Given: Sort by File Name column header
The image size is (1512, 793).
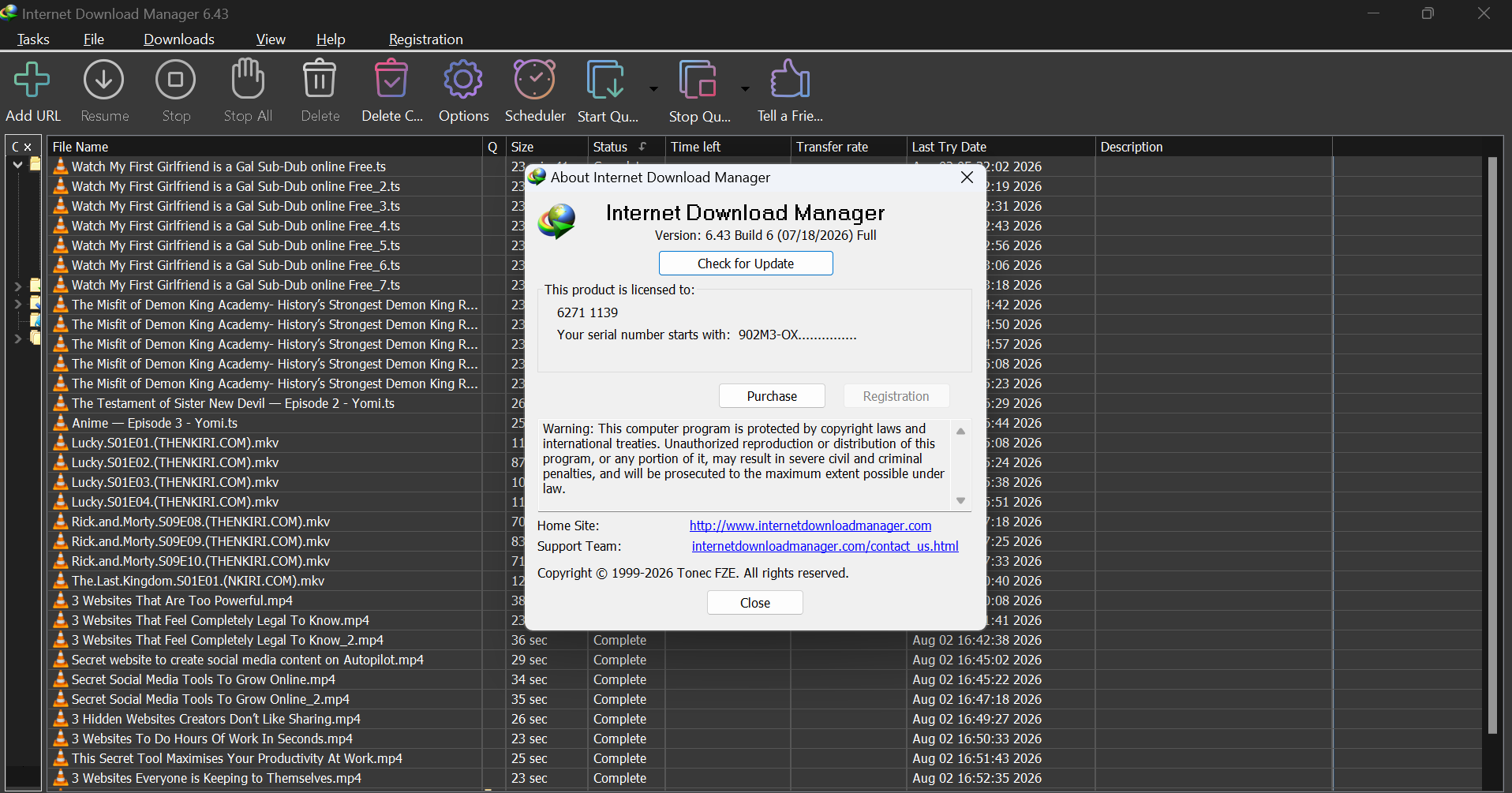Looking at the screenshot, I should (x=264, y=147).
